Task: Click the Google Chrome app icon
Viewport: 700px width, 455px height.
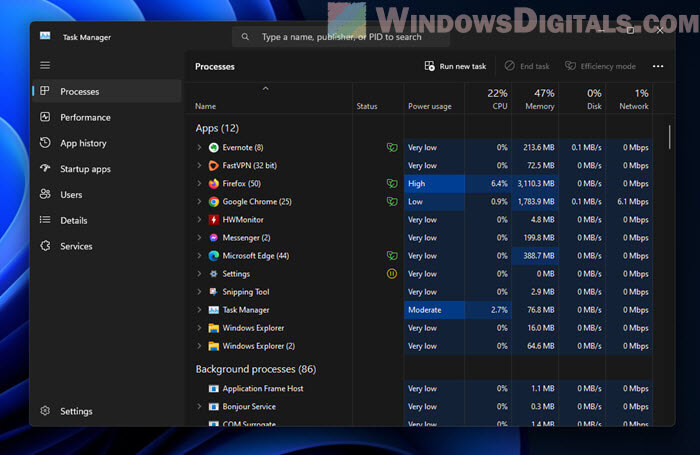Action: click(x=214, y=202)
